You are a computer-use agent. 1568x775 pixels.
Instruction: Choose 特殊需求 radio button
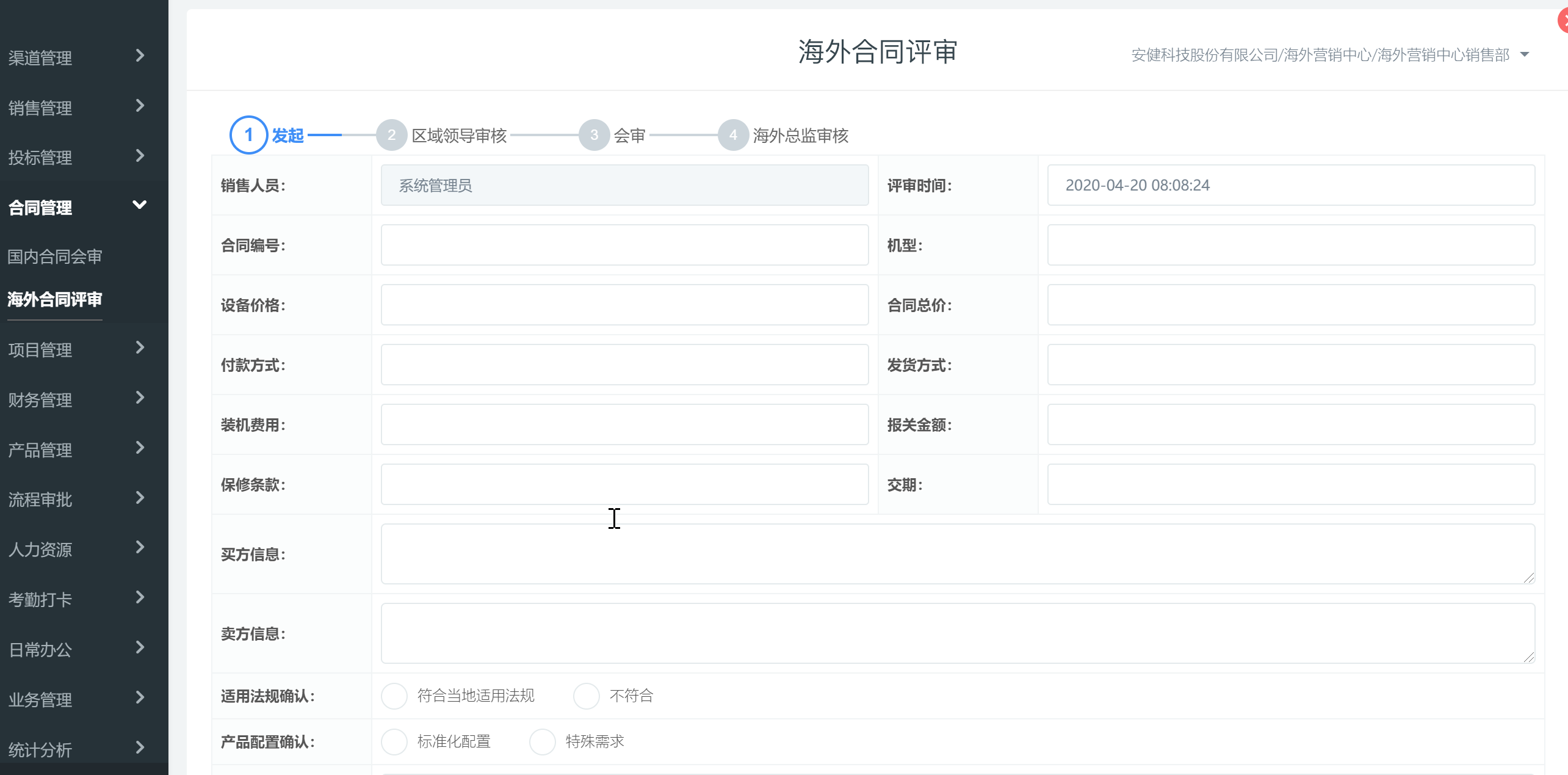coord(543,742)
